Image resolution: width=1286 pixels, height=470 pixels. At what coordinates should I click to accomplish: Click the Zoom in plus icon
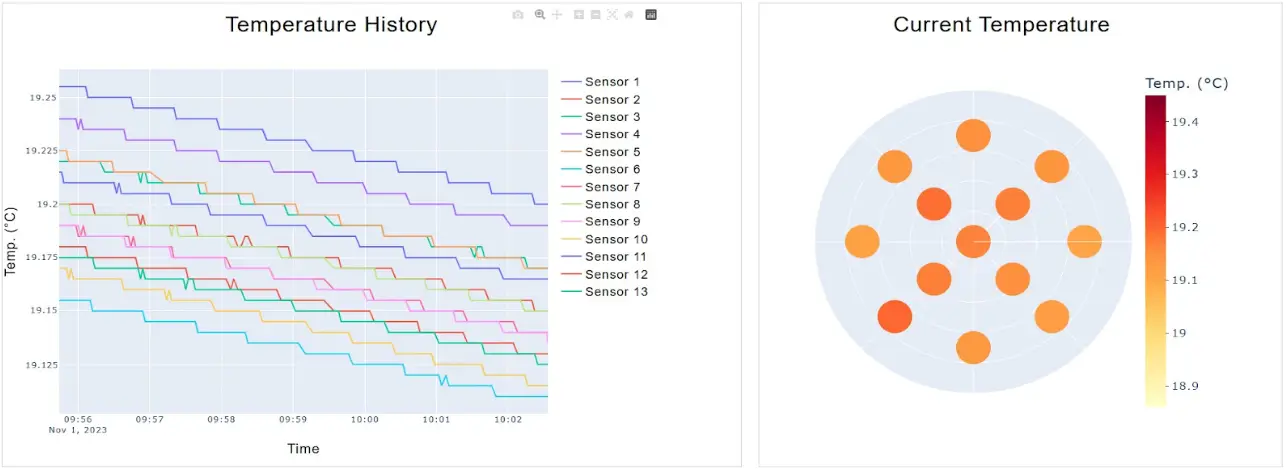579,15
